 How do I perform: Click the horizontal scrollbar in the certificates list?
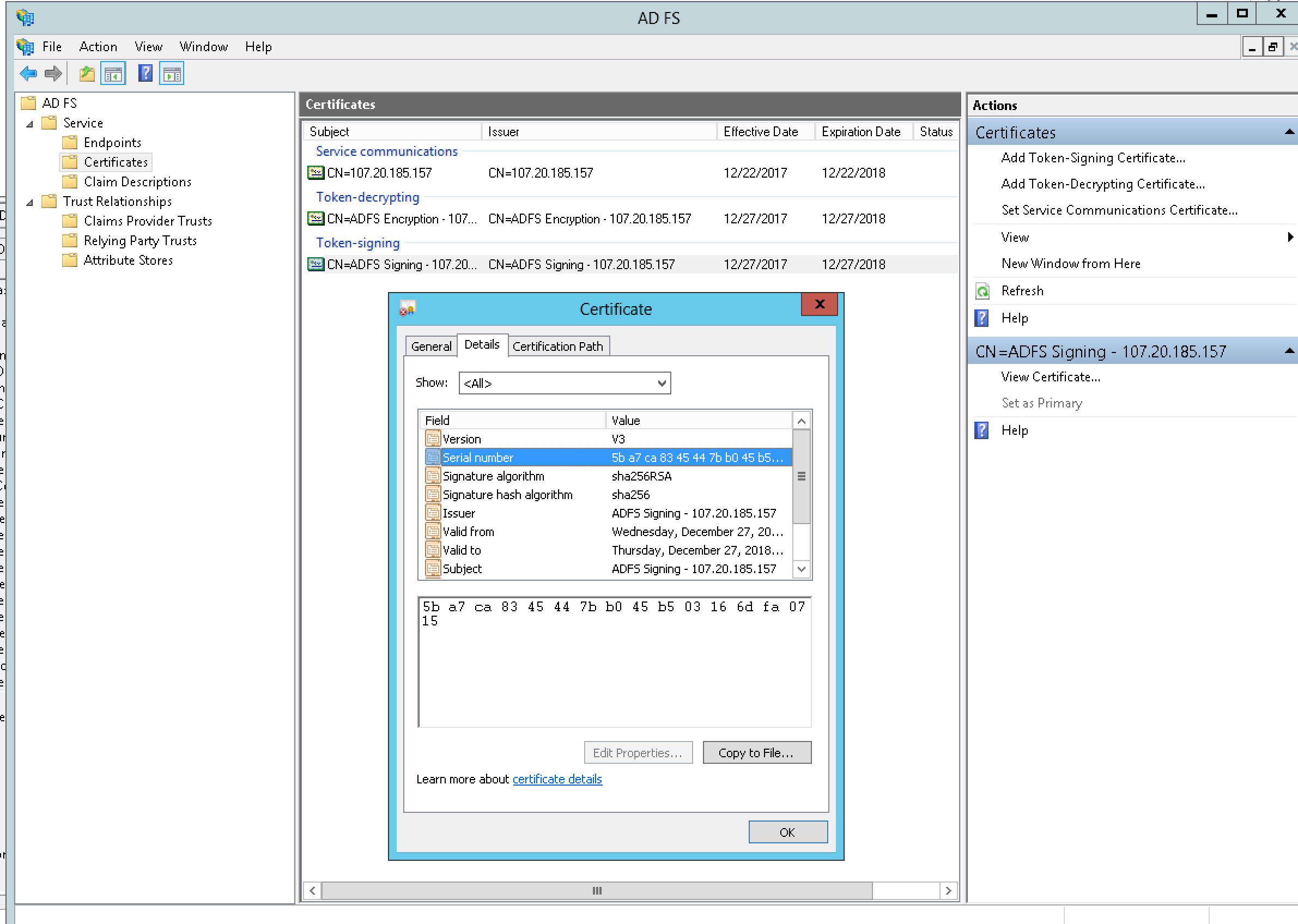coord(596,890)
